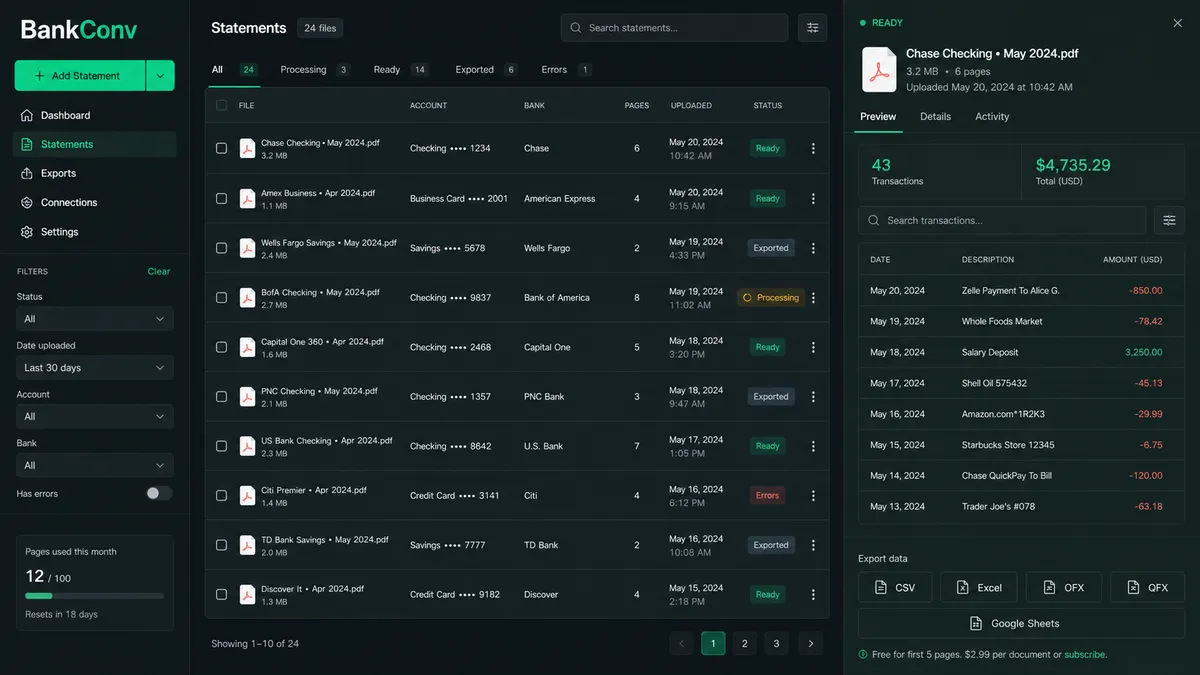Open row menu for Amex Business Apr 2024
Viewport: 1200px width, 675px height.
[x=813, y=198]
